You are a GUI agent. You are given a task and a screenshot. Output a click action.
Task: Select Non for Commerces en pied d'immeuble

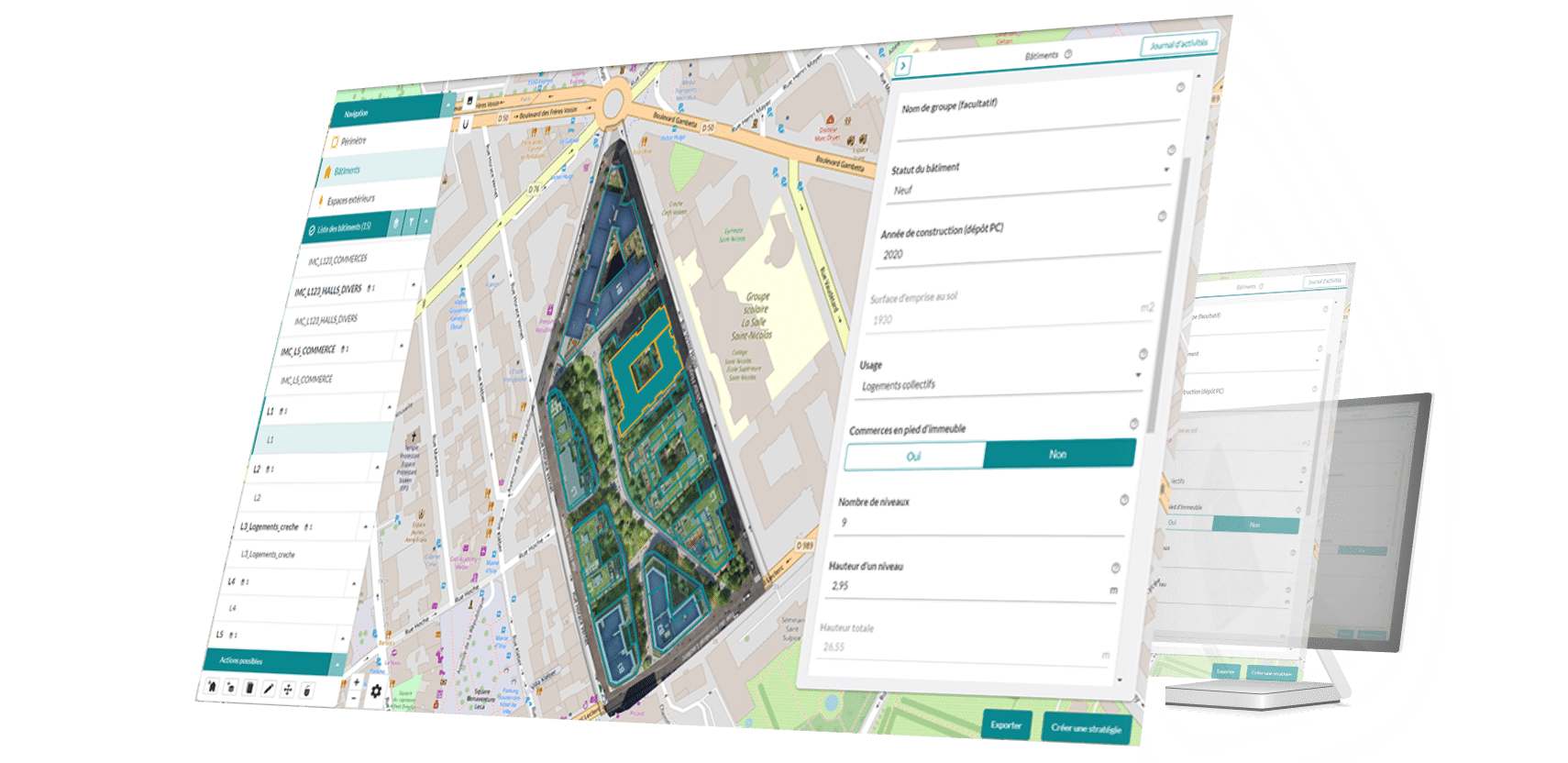pos(1058,454)
